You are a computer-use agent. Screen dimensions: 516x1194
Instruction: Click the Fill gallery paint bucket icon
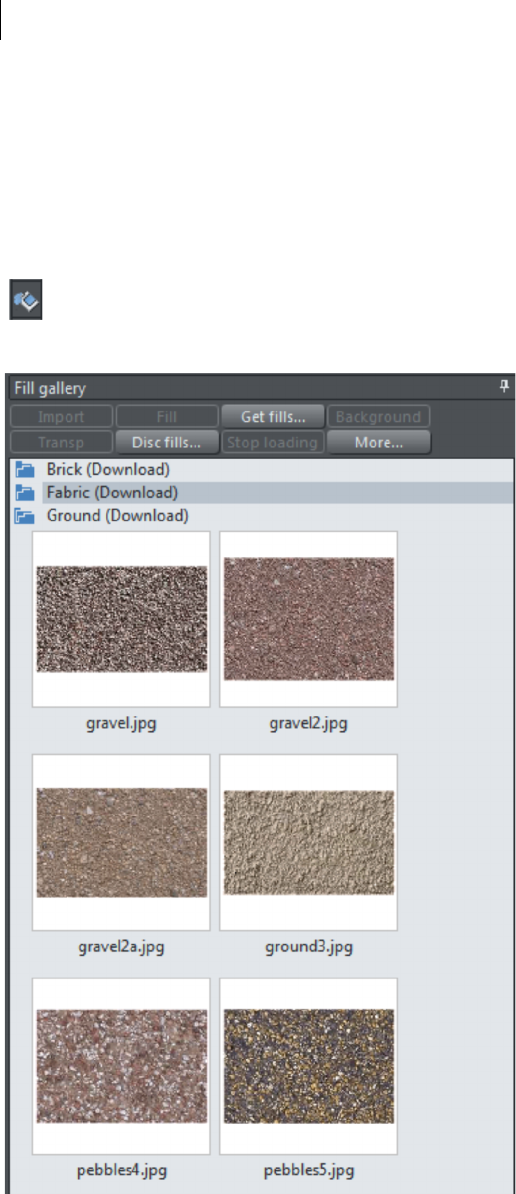[x=26, y=299]
